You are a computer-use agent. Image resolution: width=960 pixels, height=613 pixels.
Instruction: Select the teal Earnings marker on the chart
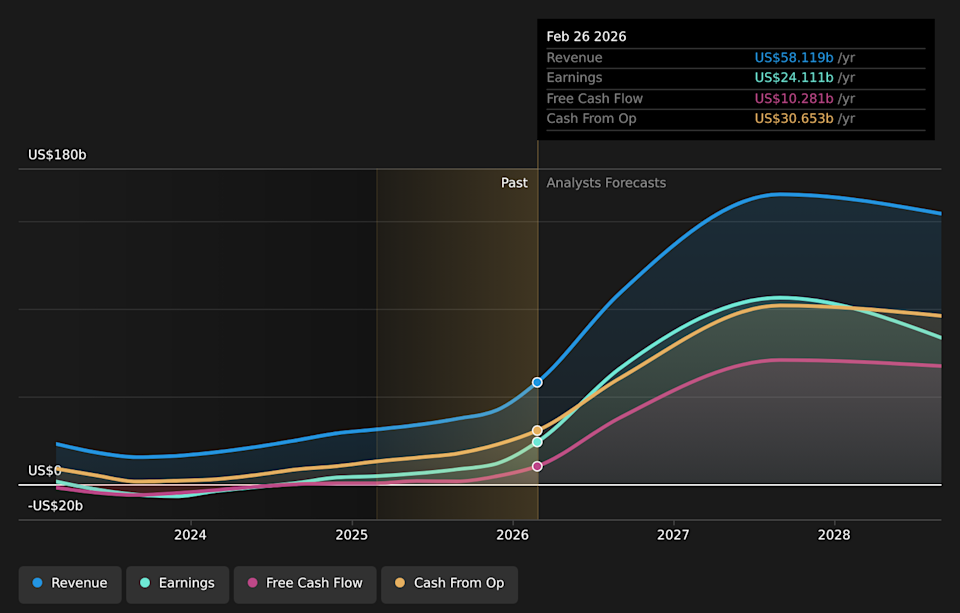coord(537,443)
